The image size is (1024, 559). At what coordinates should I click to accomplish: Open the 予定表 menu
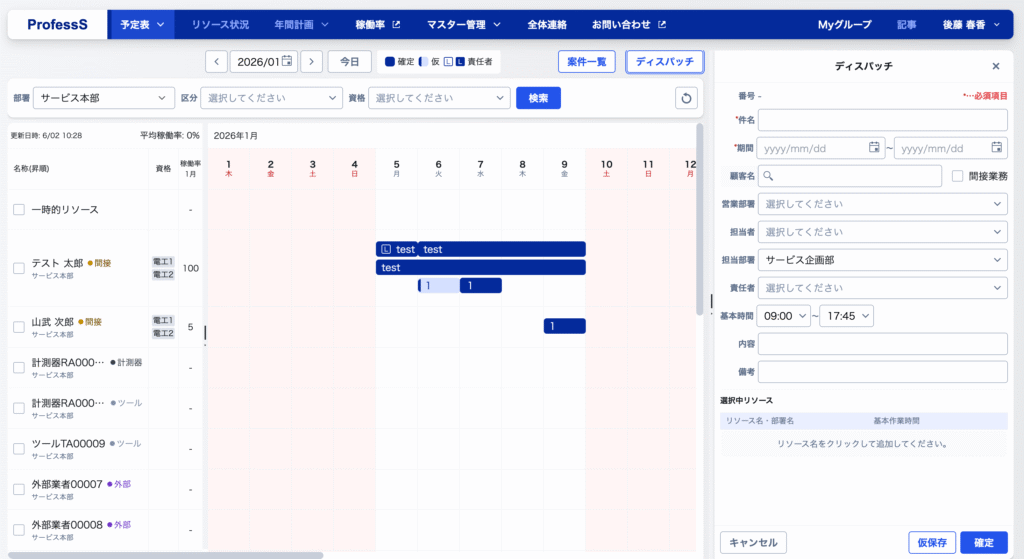pos(142,25)
